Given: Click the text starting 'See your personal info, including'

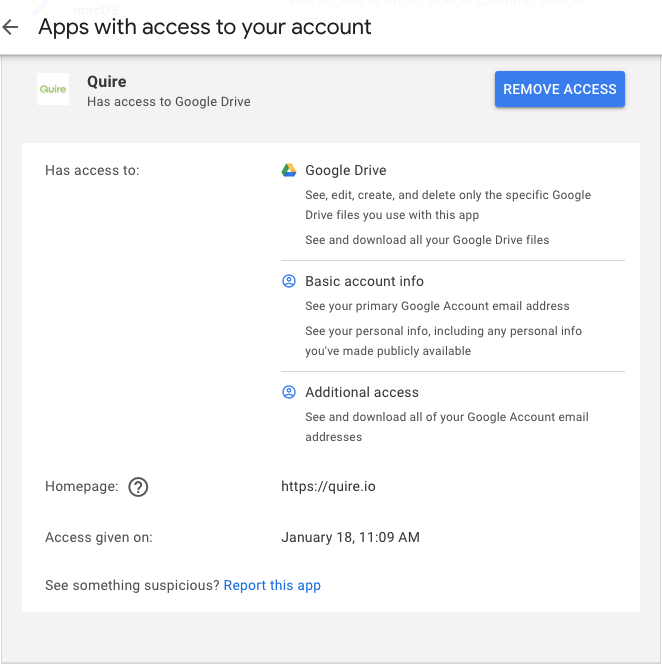Looking at the screenshot, I should 443,341.
